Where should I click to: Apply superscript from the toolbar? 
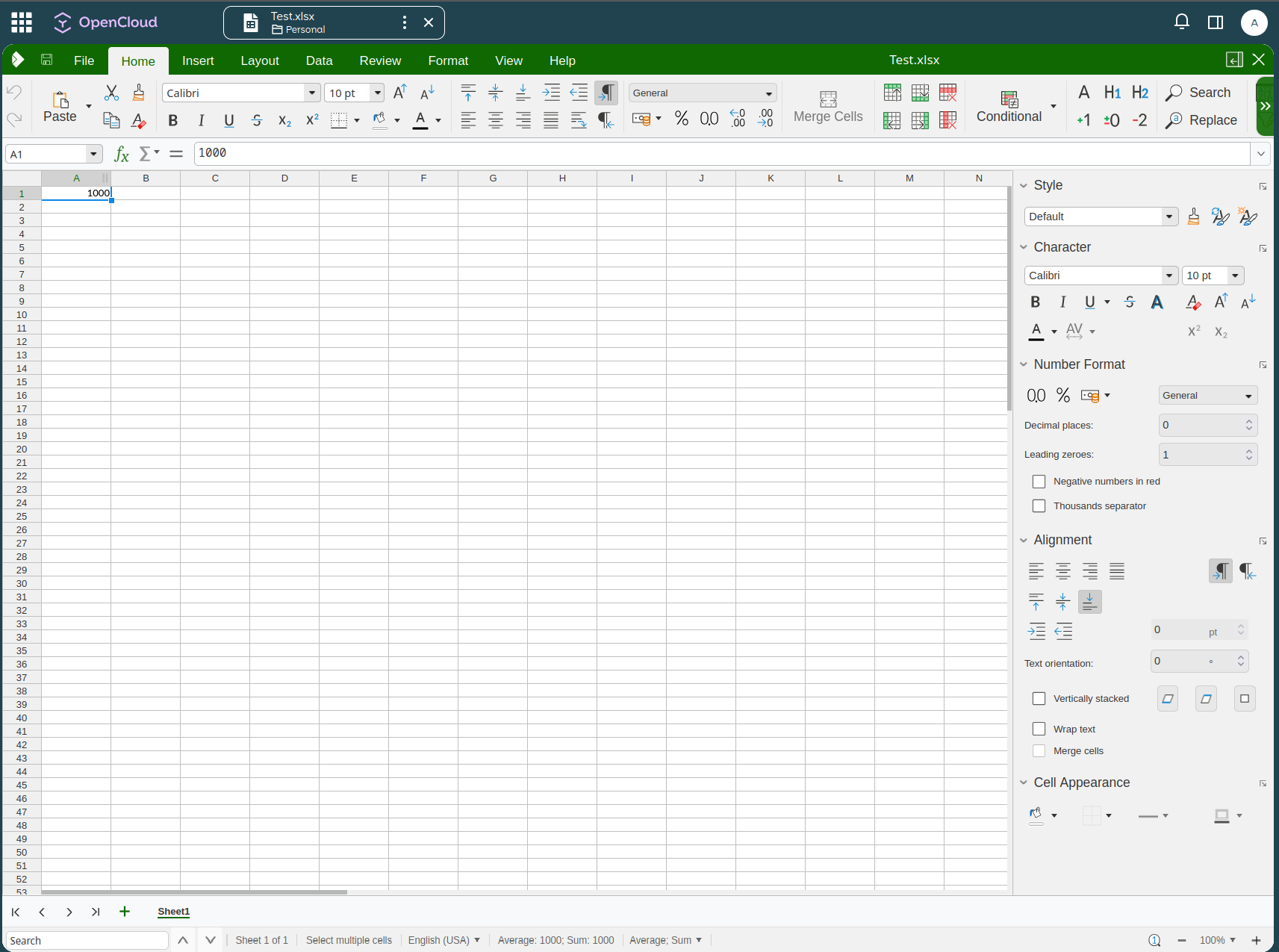(312, 120)
